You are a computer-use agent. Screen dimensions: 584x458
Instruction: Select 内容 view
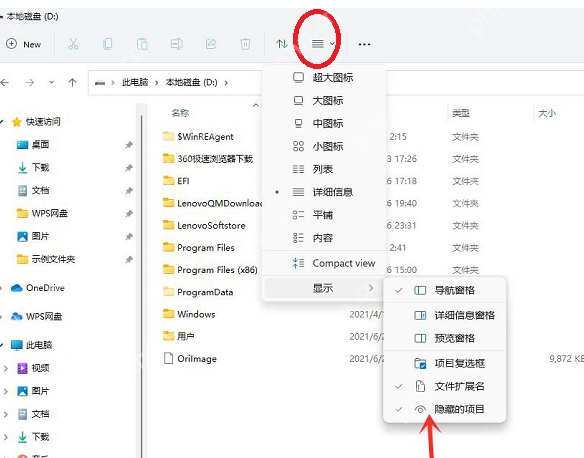tap(323, 238)
